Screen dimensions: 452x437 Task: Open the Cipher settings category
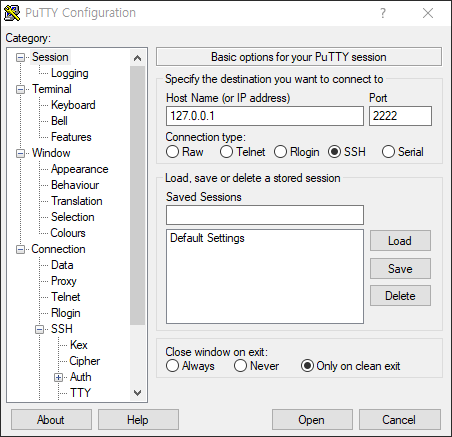pos(85,361)
